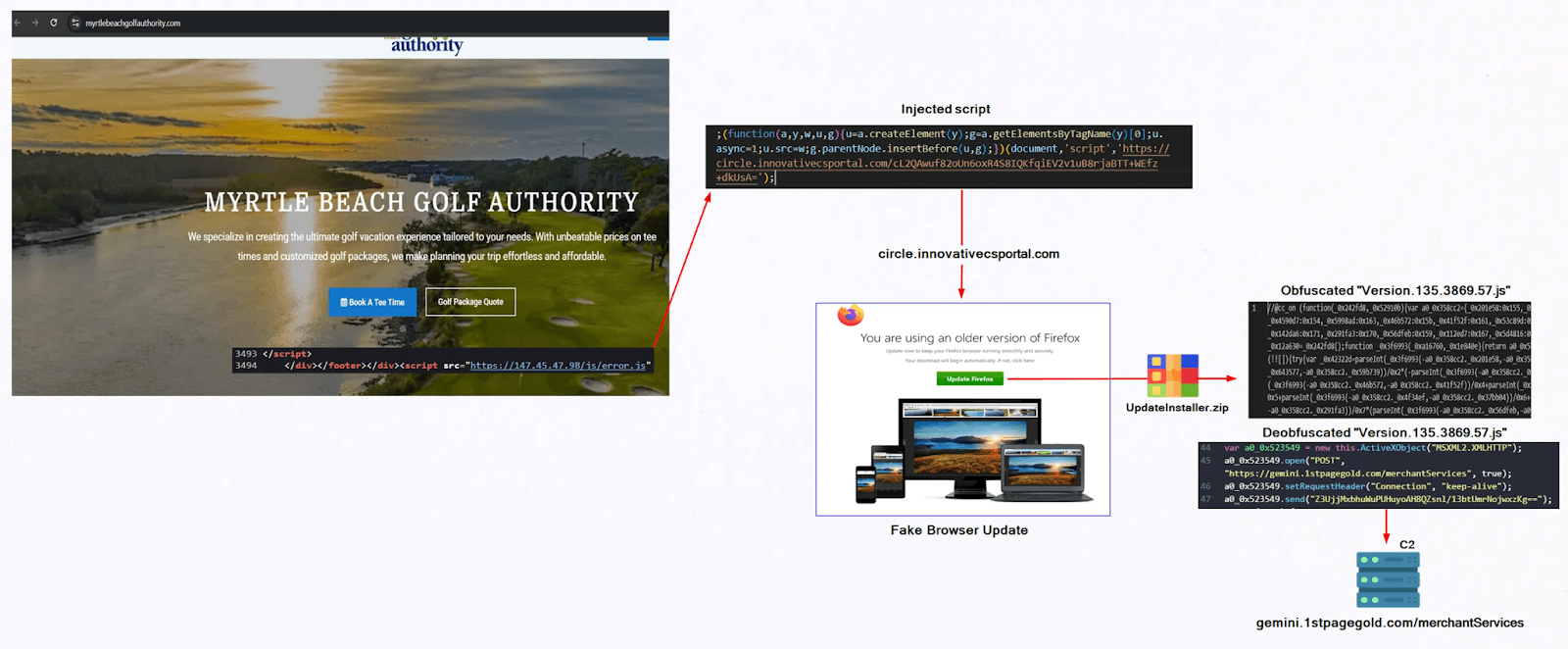Click the Firefox logo icon
The height and width of the screenshot is (649, 1568).
coord(851,316)
